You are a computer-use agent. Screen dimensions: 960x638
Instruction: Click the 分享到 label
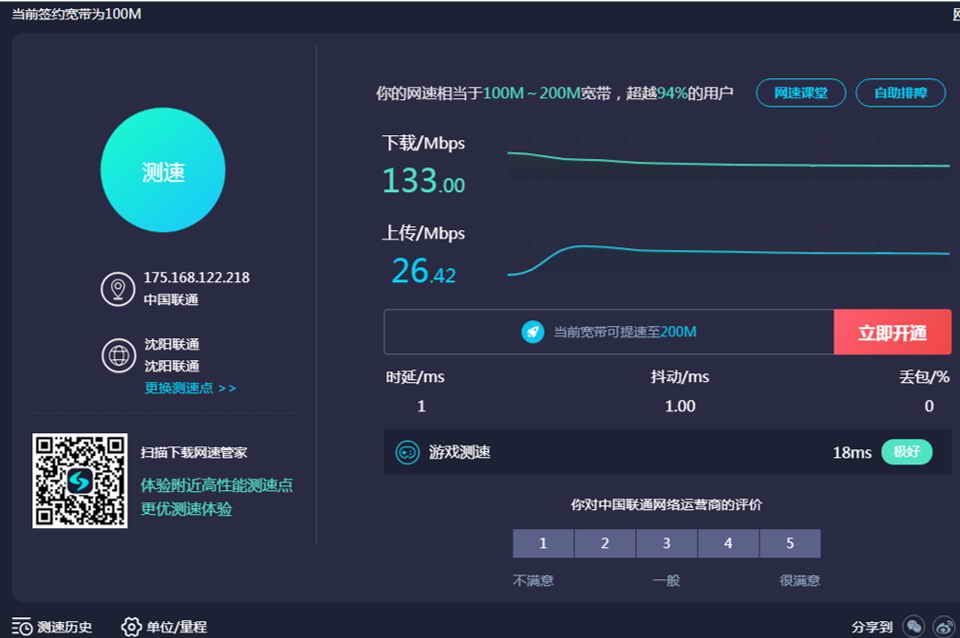(x=872, y=627)
